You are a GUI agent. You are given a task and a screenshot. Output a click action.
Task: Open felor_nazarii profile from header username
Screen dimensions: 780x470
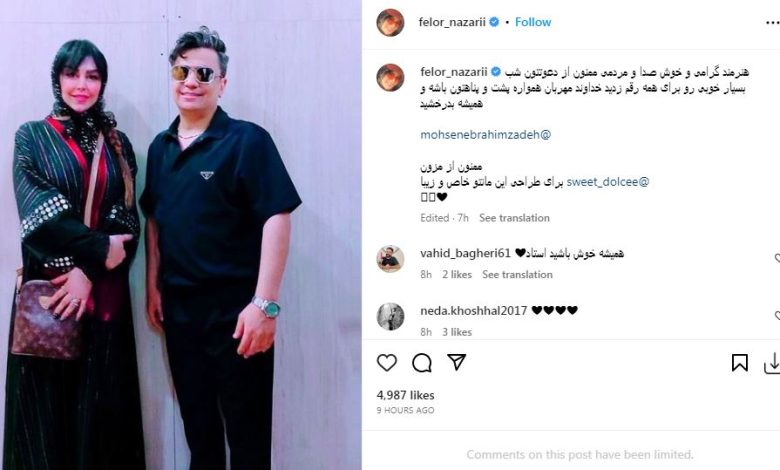pos(452,22)
